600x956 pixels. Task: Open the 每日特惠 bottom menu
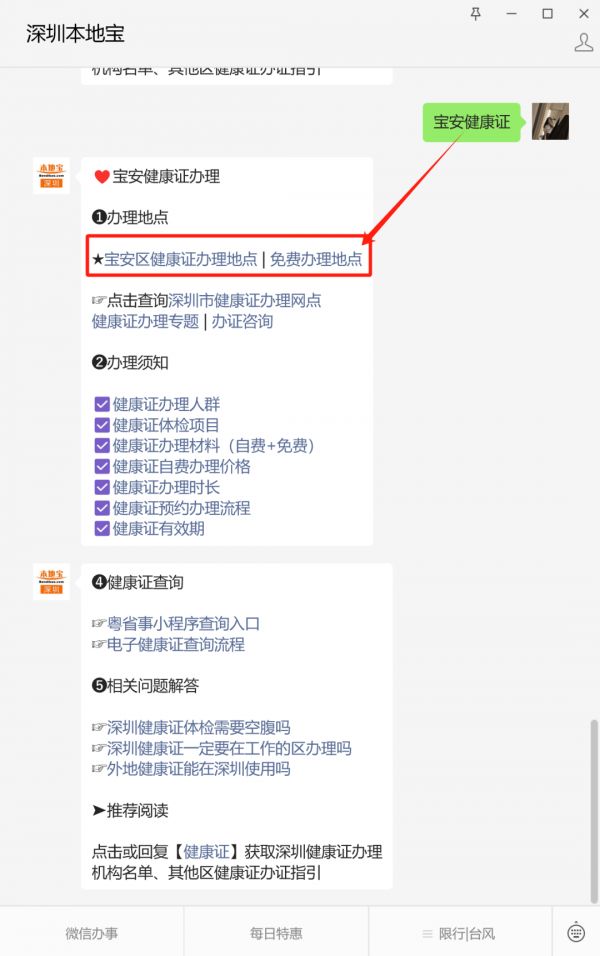pos(276,933)
